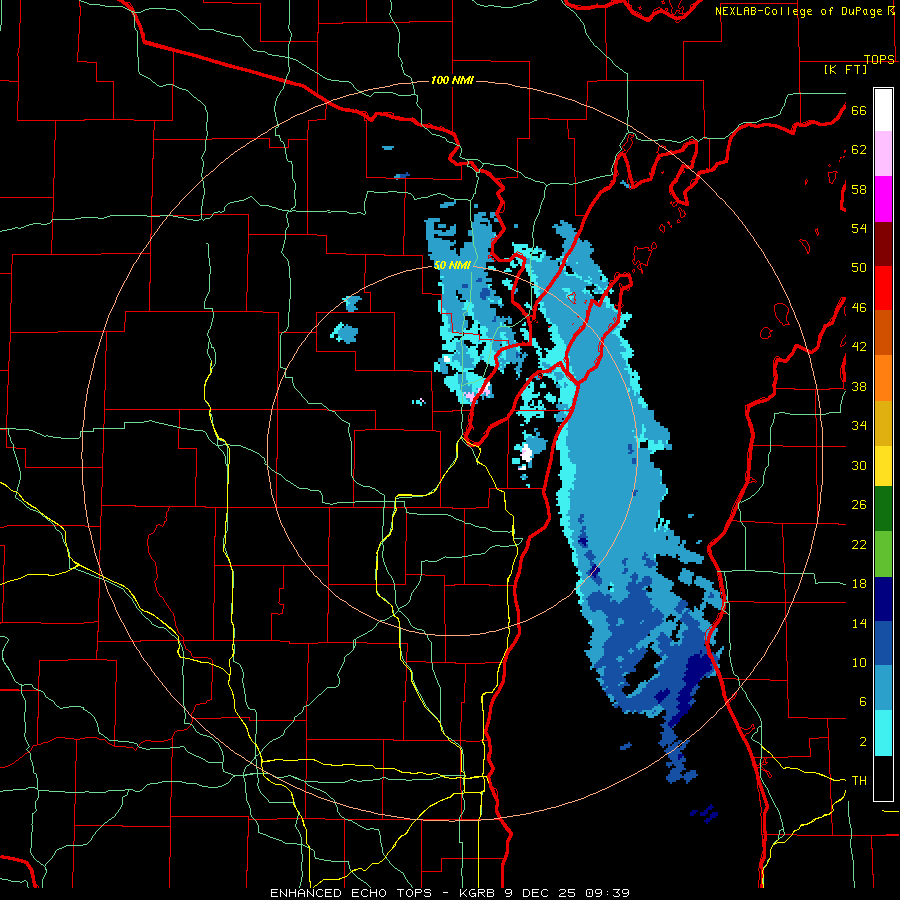Click the '66' legend value
The image size is (900, 900).
[859, 110]
